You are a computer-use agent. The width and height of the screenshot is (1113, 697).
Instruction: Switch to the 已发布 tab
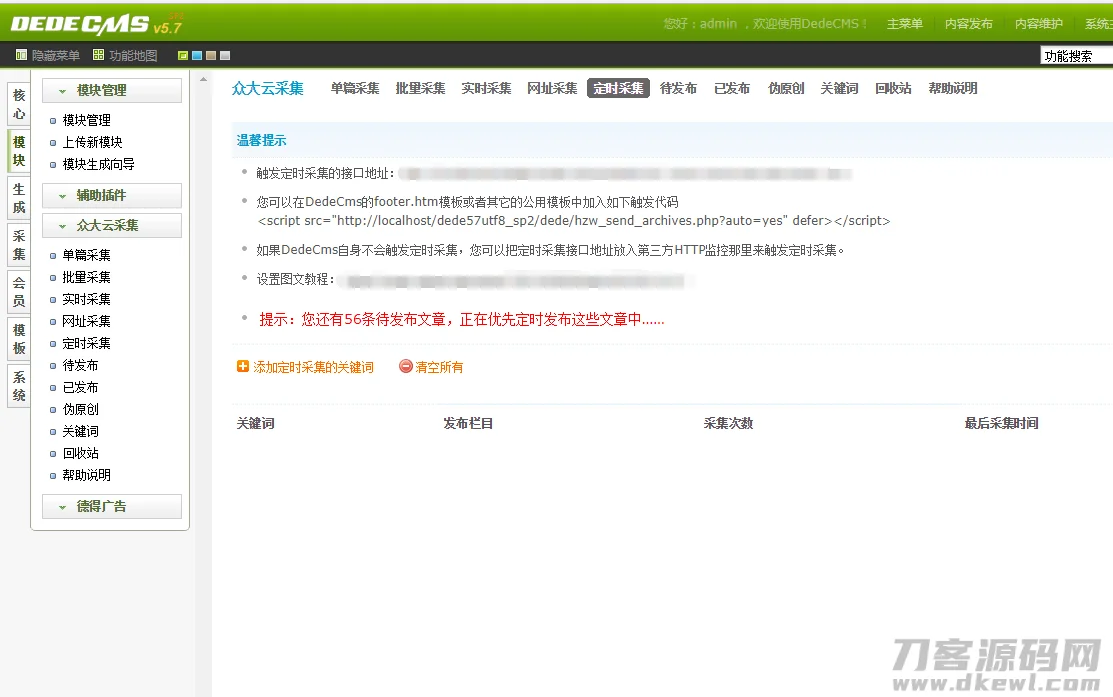click(x=733, y=88)
